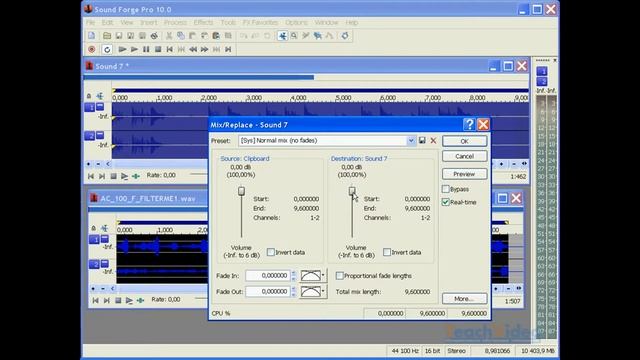Viewport: 640px width, 360px height.
Task: Select the Edit tool in toolbar
Action: pos(282,36)
